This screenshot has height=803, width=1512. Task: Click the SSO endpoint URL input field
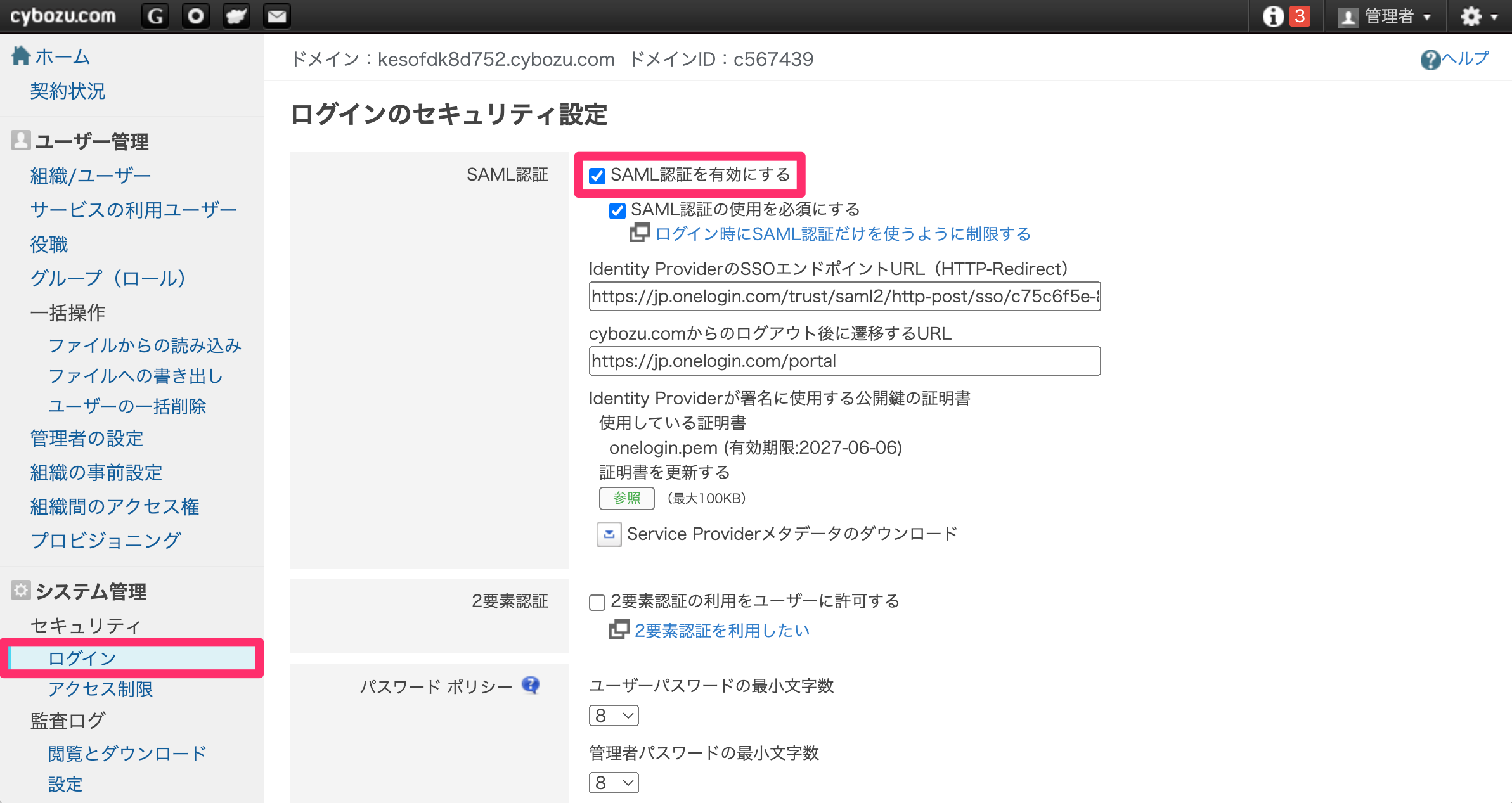[844, 297]
